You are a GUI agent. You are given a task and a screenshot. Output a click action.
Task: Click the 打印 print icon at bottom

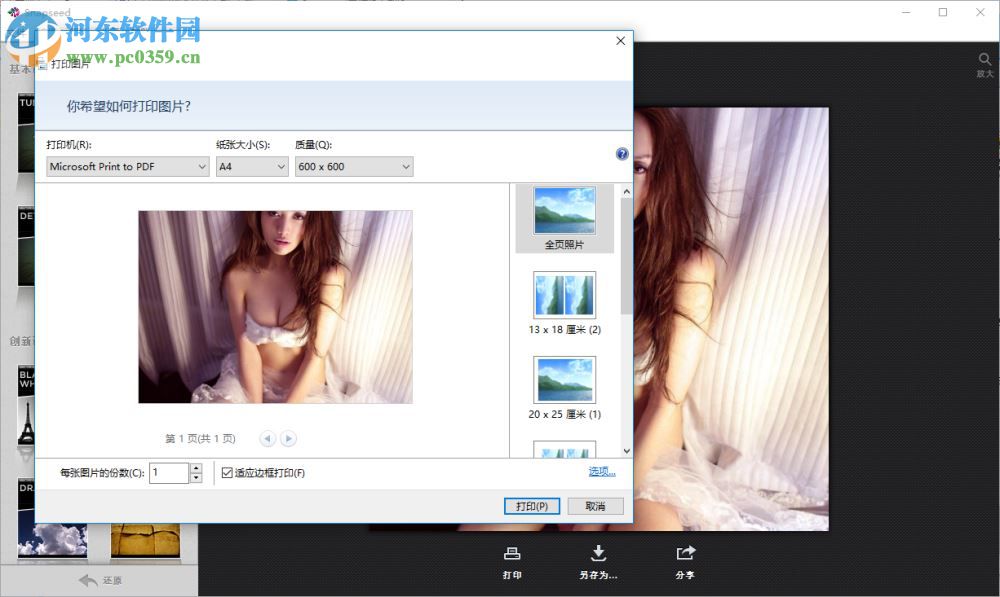pos(512,553)
